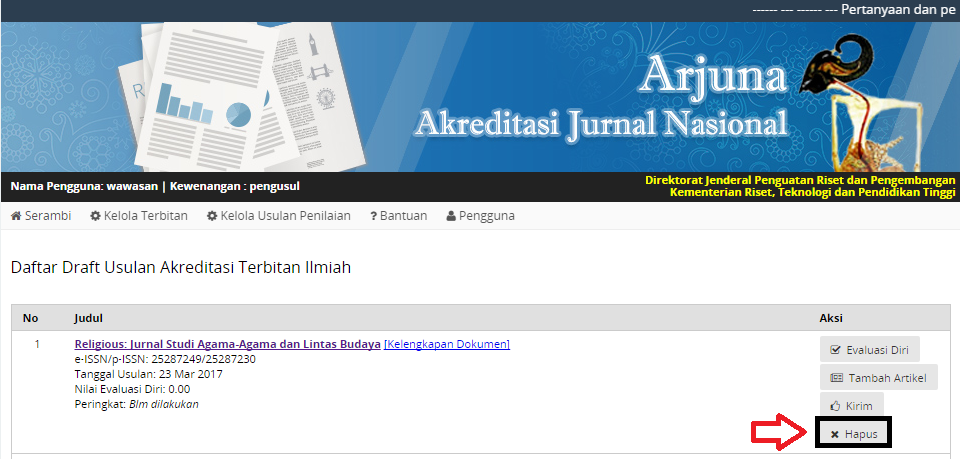Click the gear icon beside Kelola Usulan Penilaian

click(x=212, y=216)
